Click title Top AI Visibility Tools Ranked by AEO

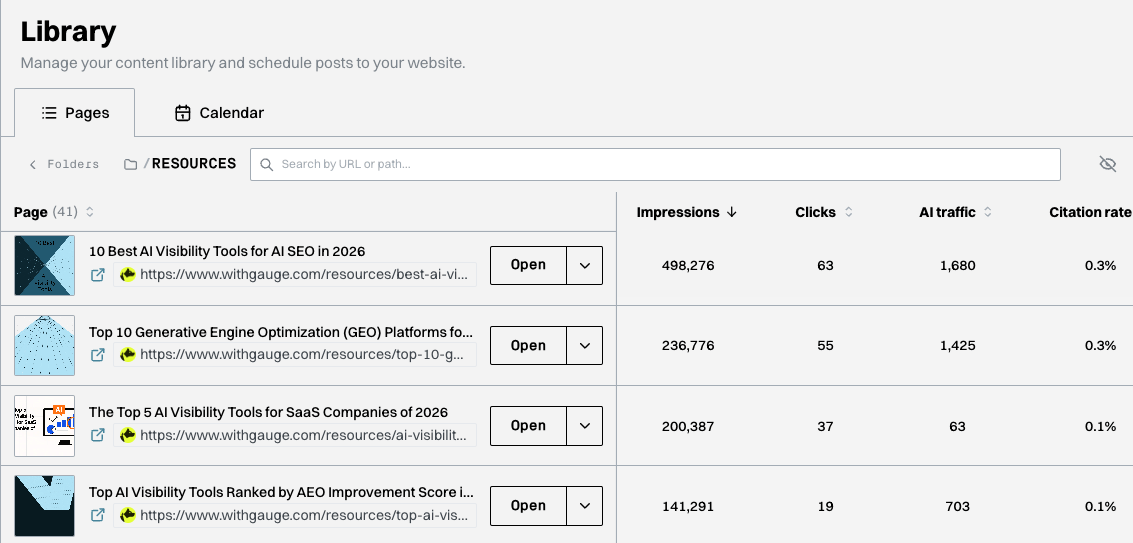[x=282, y=492]
